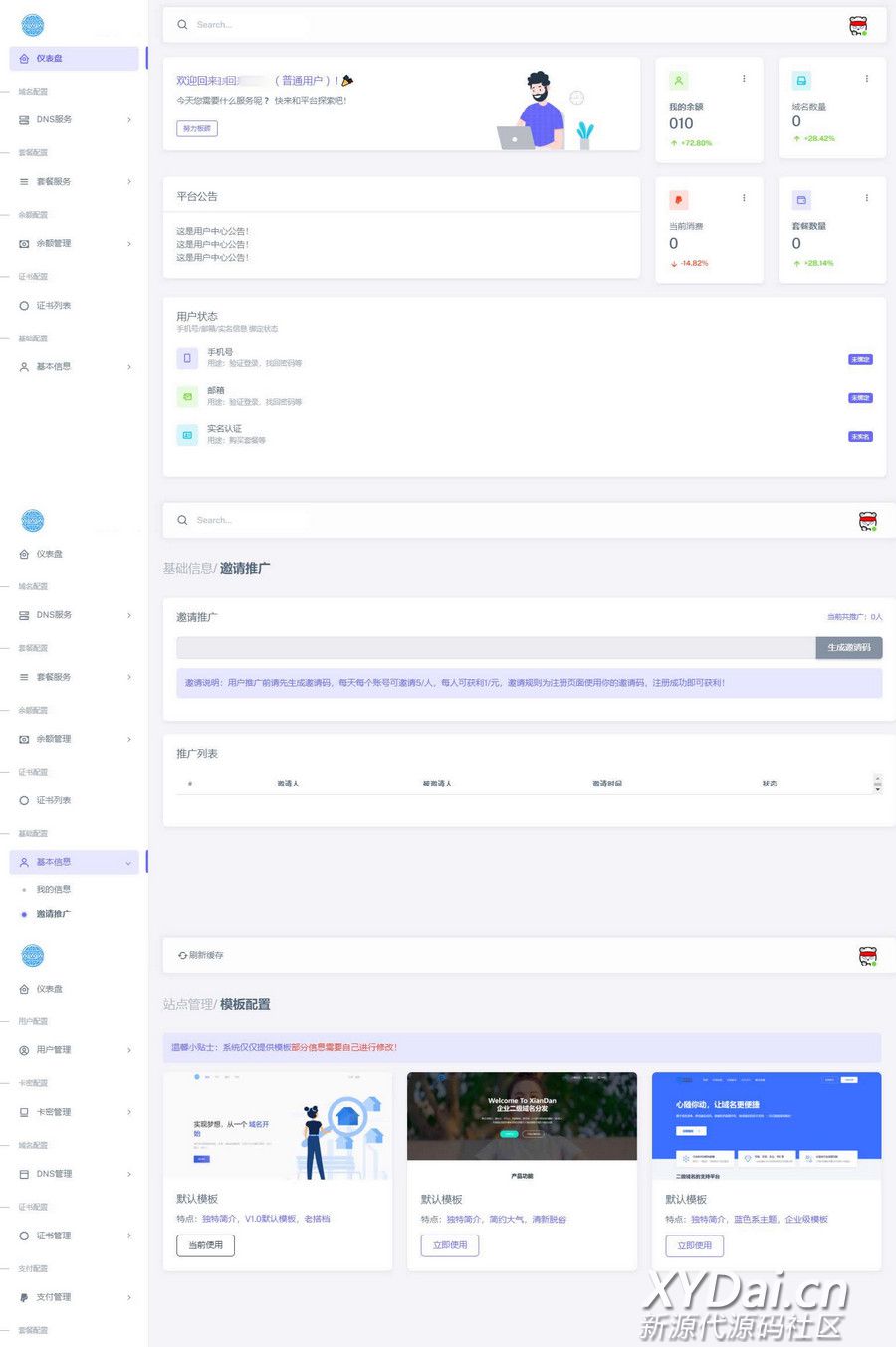The height and width of the screenshot is (1347, 896).
Task: Click the 当前消费 card's three-dot icon
Action: [x=744, y=198]
